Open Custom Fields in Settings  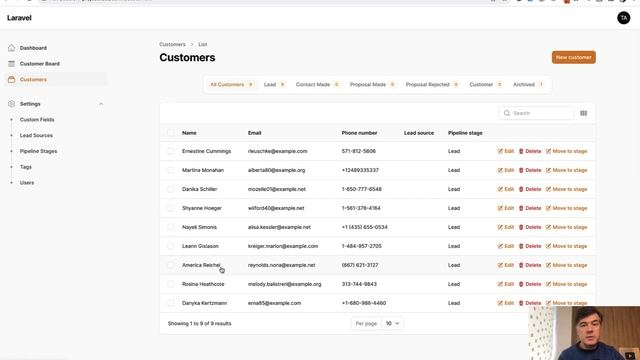pos(37,120)
